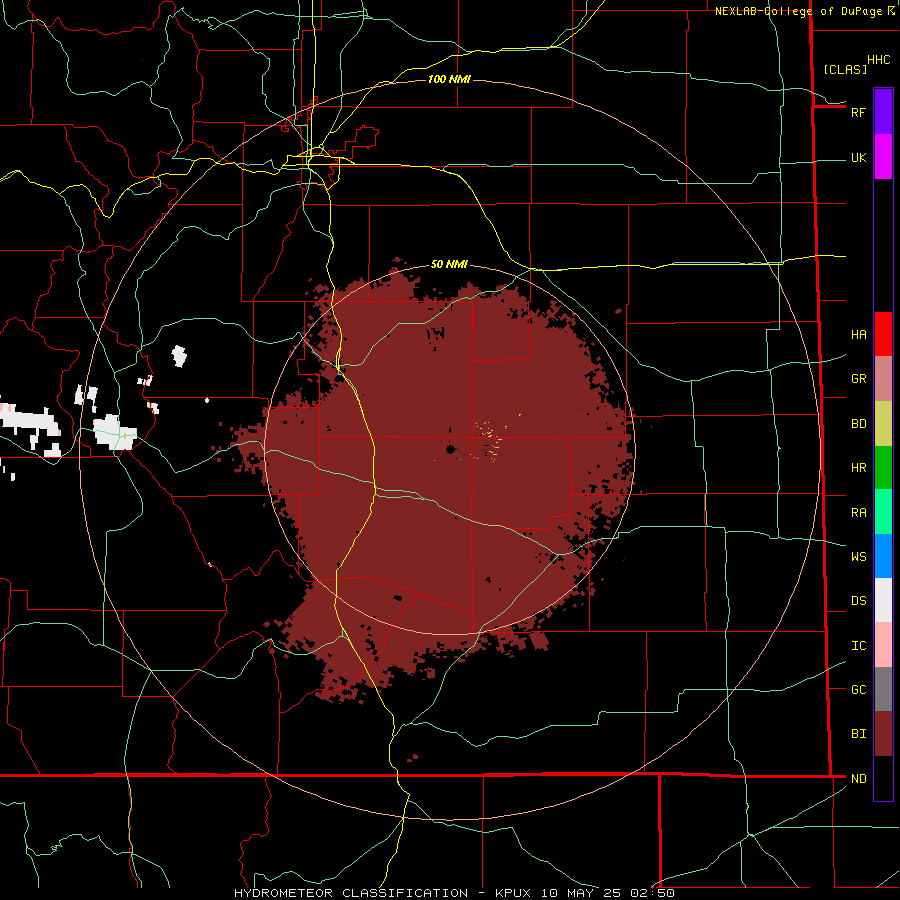Click the cluster of yellow BD pixels
This screenshot has height=900, width=900.
click(491, 439)
